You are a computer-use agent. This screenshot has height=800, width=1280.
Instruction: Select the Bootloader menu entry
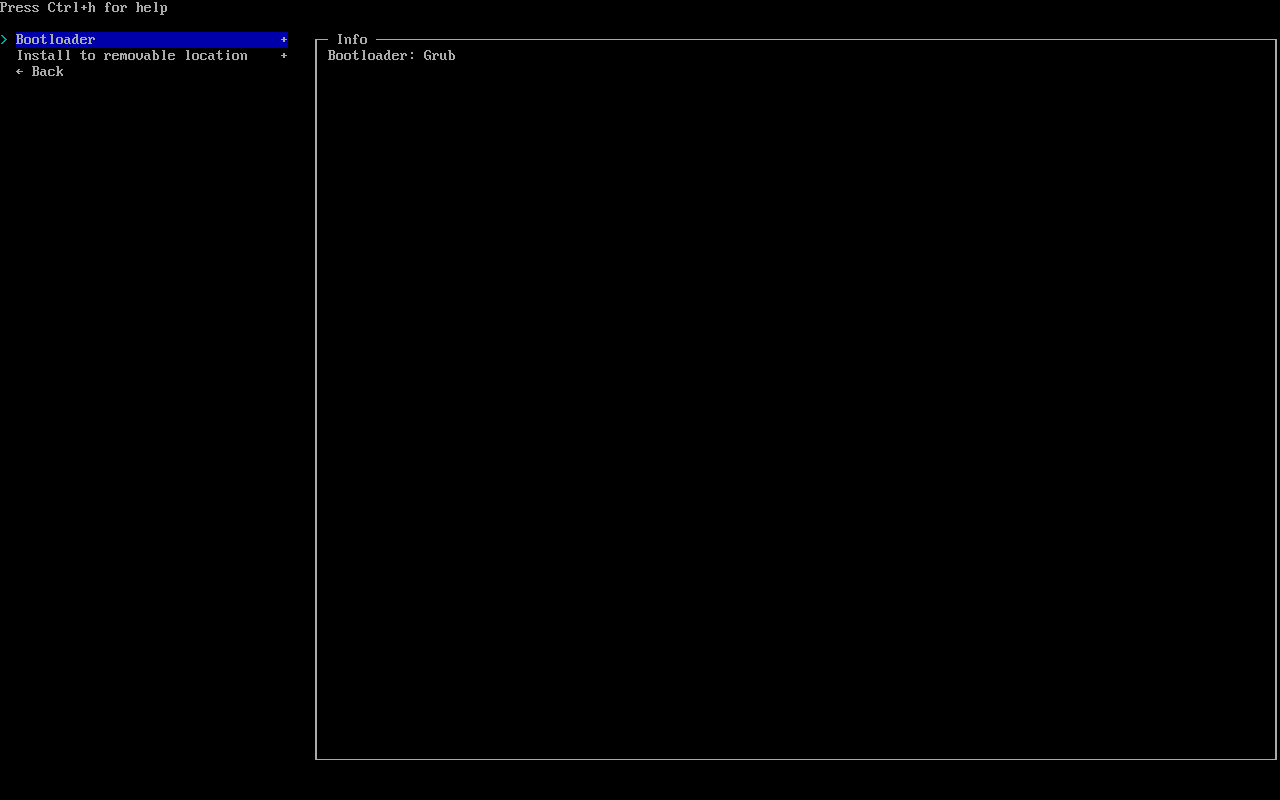[x=56, y=40]
